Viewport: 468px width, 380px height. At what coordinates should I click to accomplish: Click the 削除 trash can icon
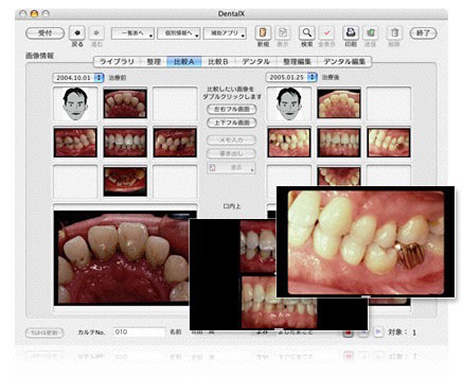tap(394, 33)
